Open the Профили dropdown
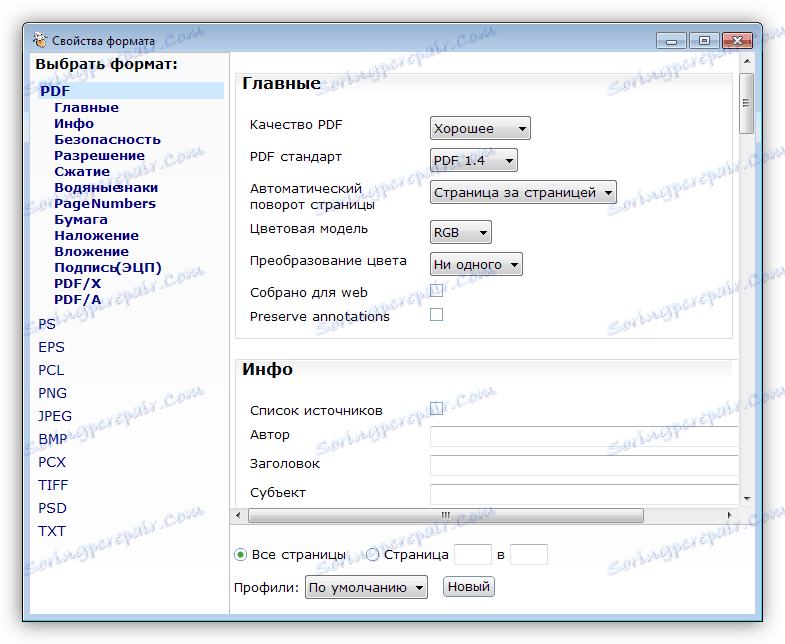785x644 pixels. tap(366, 587)
